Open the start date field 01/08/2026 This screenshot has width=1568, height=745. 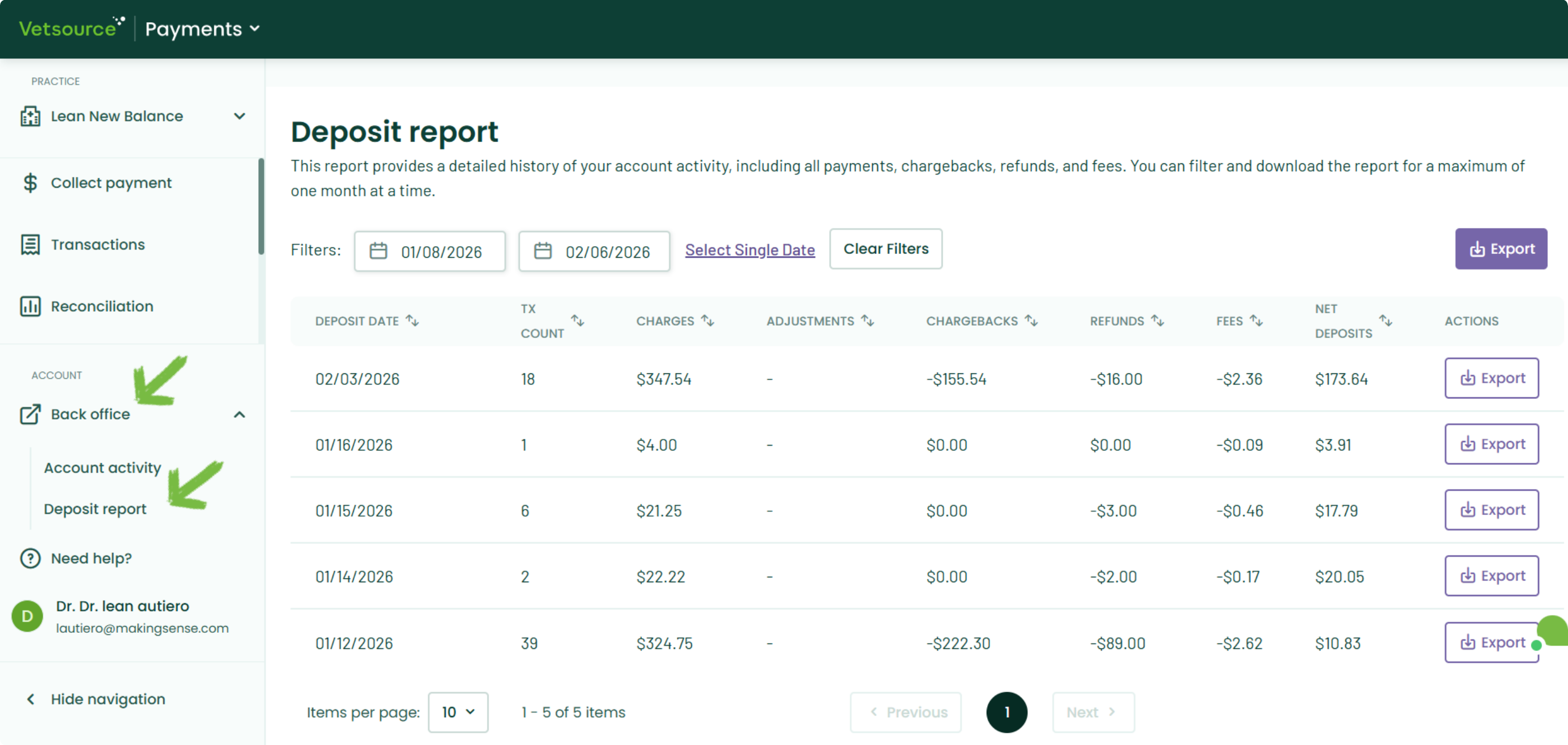tap(430, 252)
